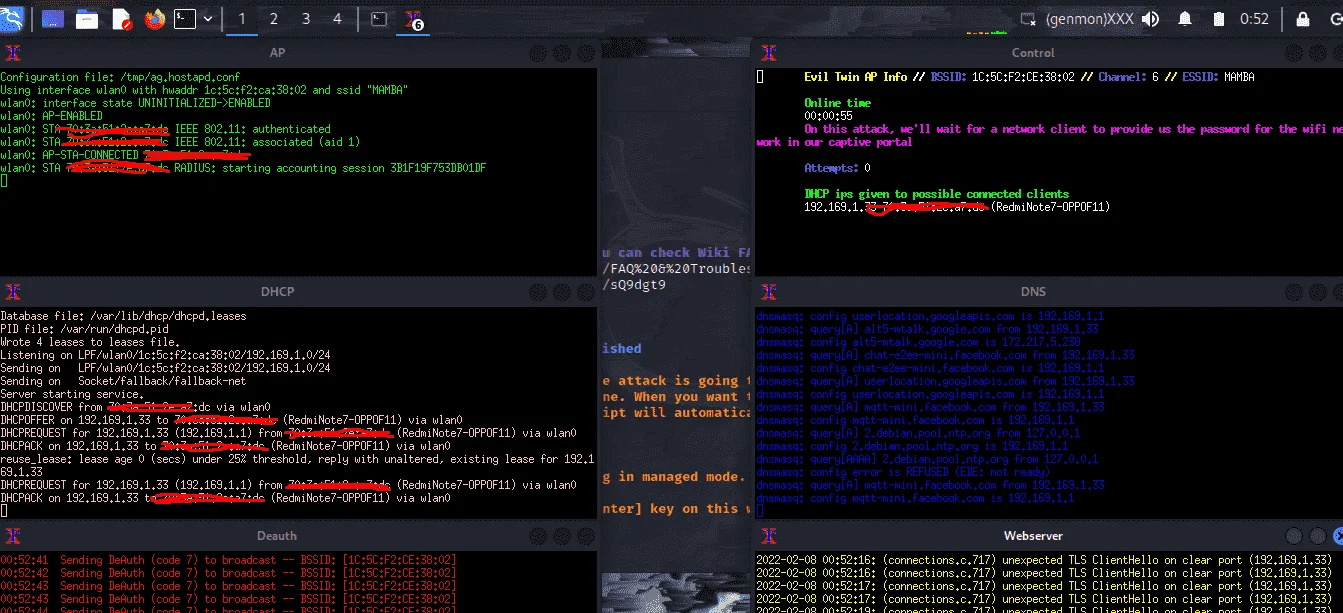Focus the AP window title
This screenshot has width=1343, height=613.
[277, 53]
